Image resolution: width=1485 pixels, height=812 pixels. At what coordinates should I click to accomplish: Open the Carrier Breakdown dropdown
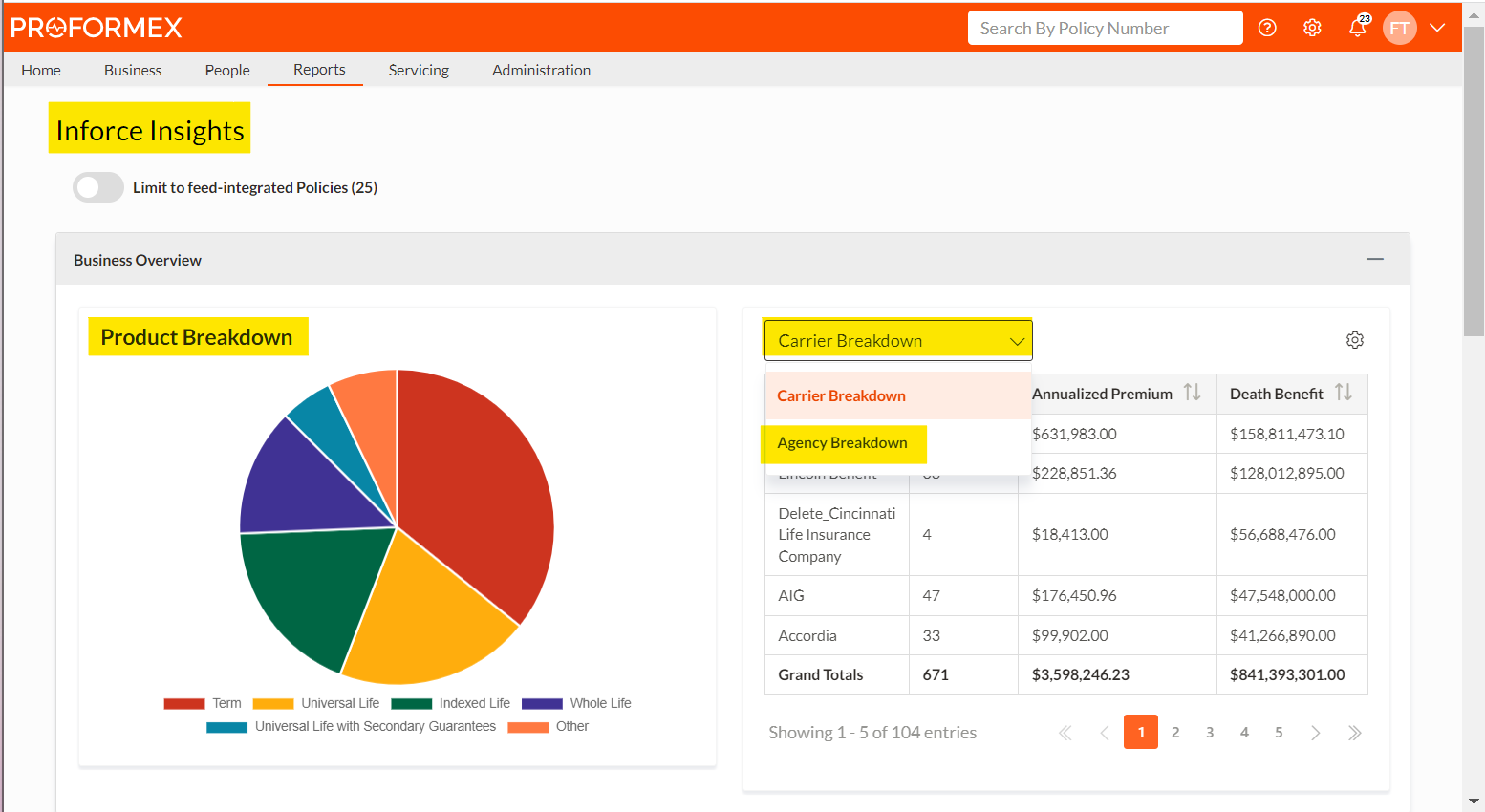click(x=897, y=340)
